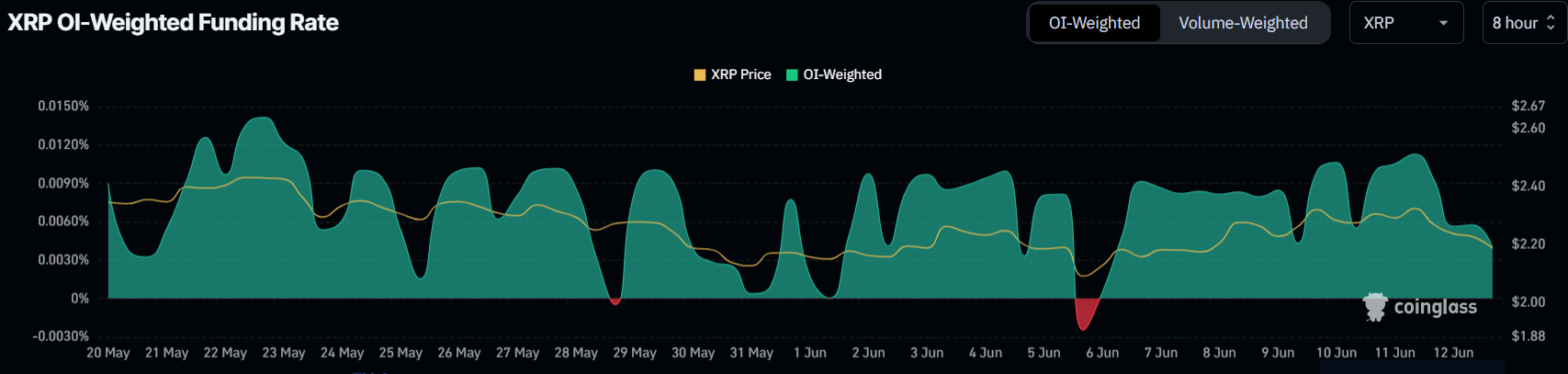Screen dimensions: 1568x374
Task: Click the 26 May date label
Action: click(459, 353)
